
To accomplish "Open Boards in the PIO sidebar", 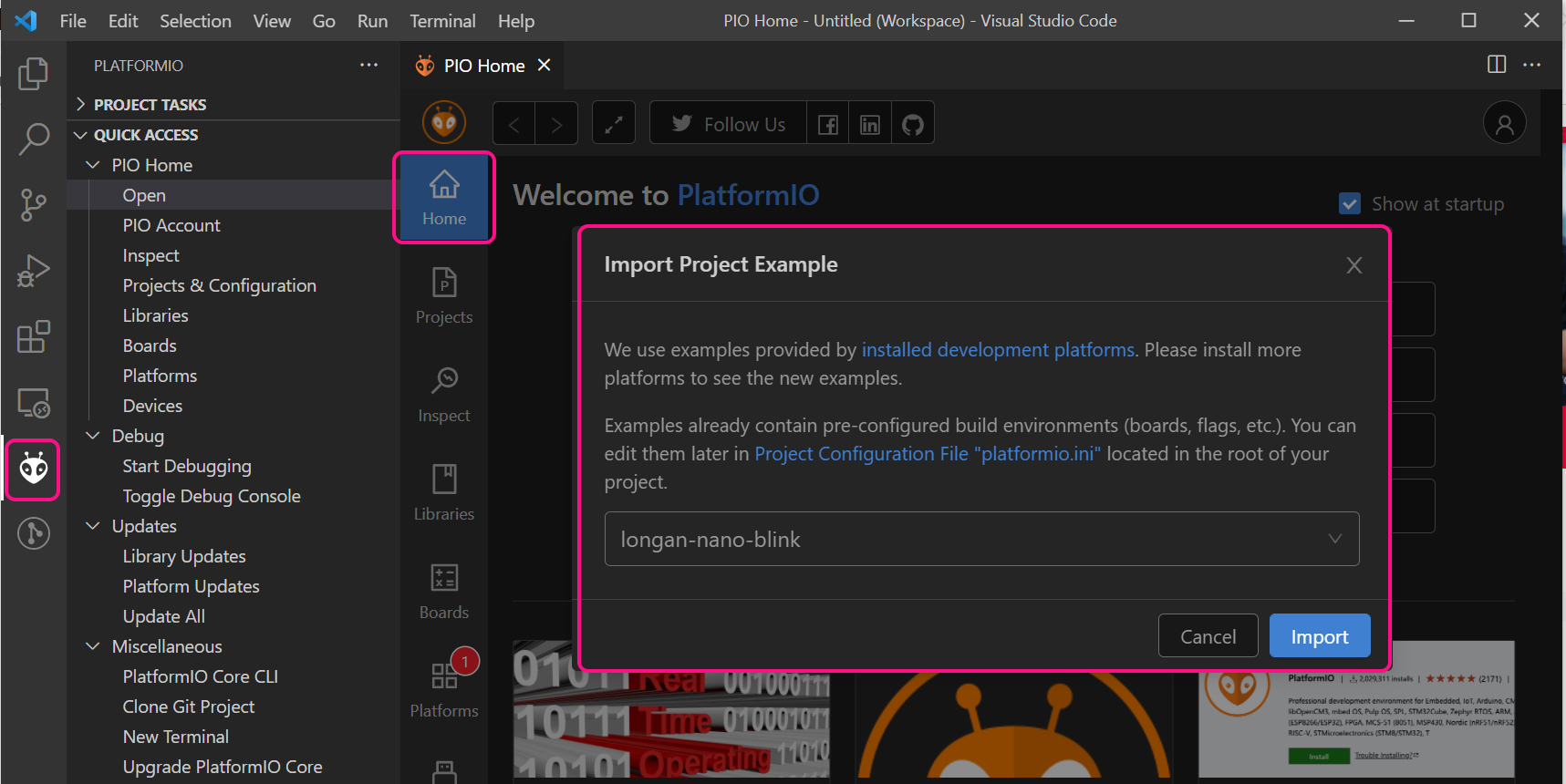I will (444, 592).
